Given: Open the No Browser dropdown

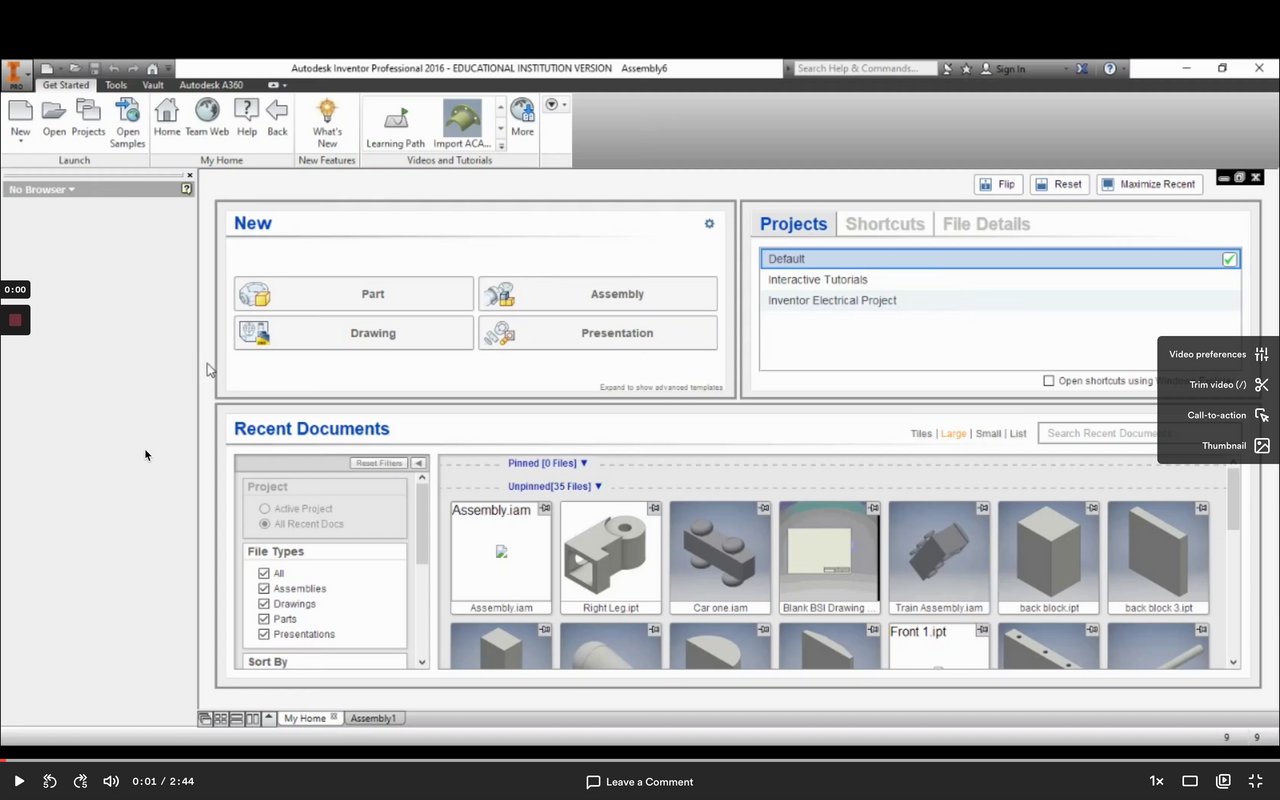Looking at the screenshot, I should click(x=42, y=189).
